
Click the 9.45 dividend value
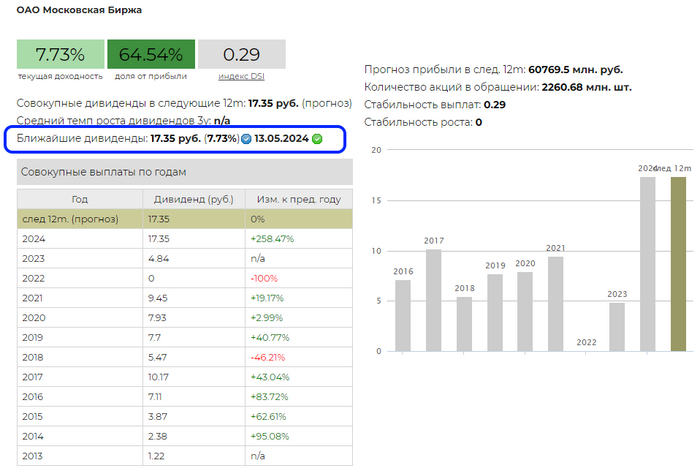coord(158,298)
